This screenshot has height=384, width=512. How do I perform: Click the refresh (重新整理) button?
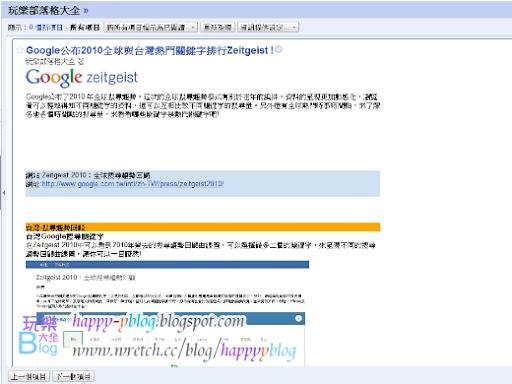point(217,27)
